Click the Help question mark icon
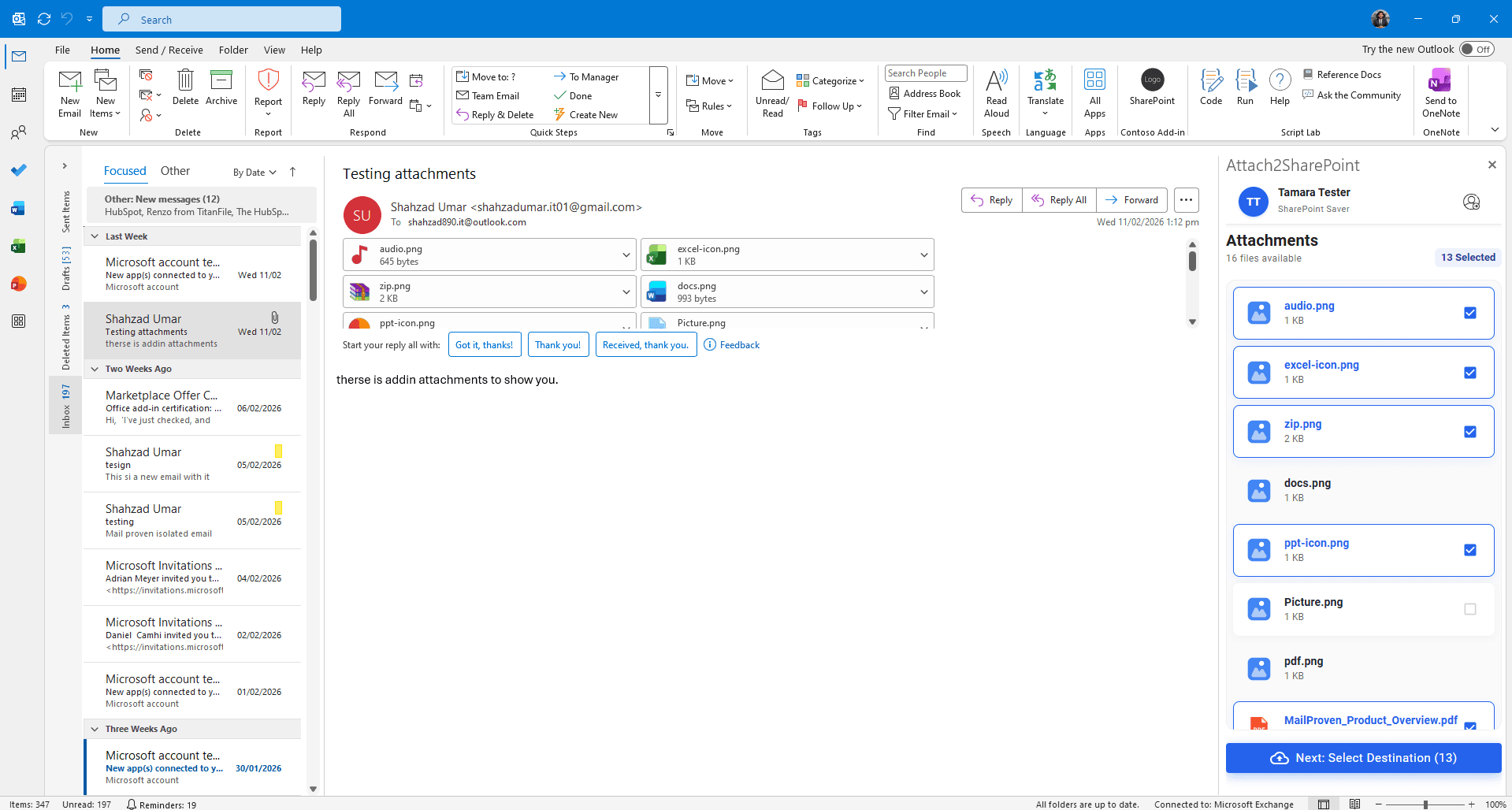The width and height of the screenshot is (1512, 810). (1280, 80)
